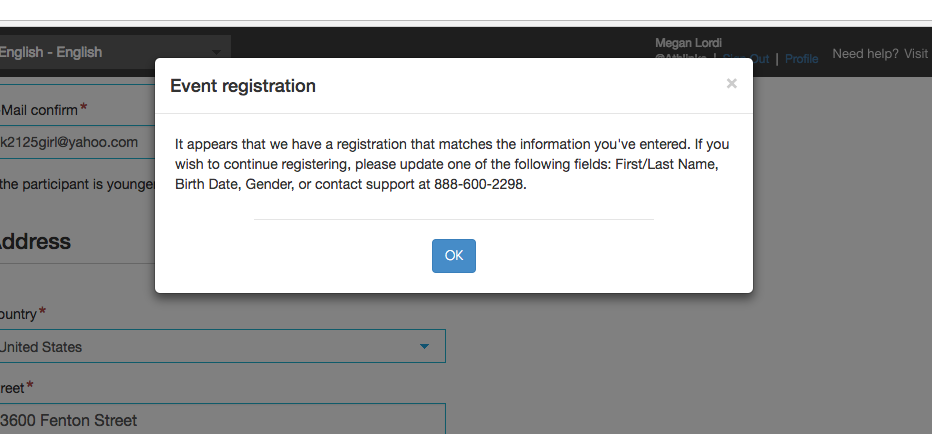Click the Street field label
The width and height of the screenshot is (932, 434).
tap(12, 388)
